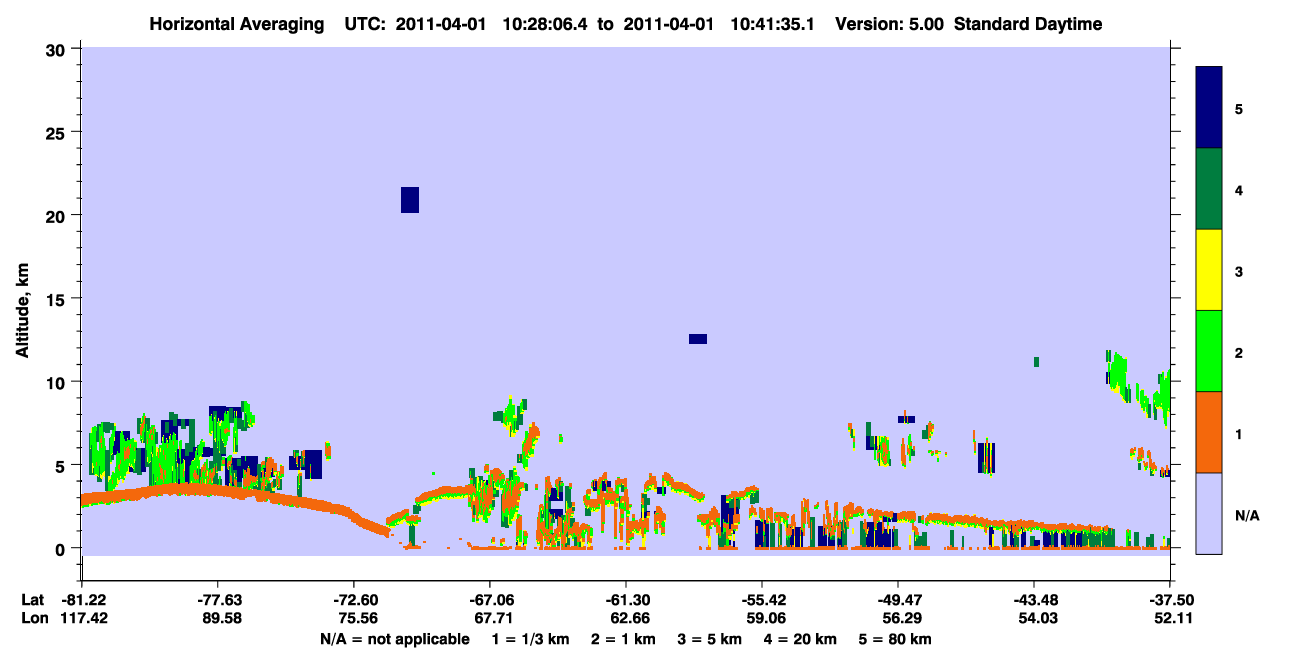Click the lavender N/A colorbar segment
Image resolution: width=1300 pixels, height=667 pixels.
click(1209, 513)
